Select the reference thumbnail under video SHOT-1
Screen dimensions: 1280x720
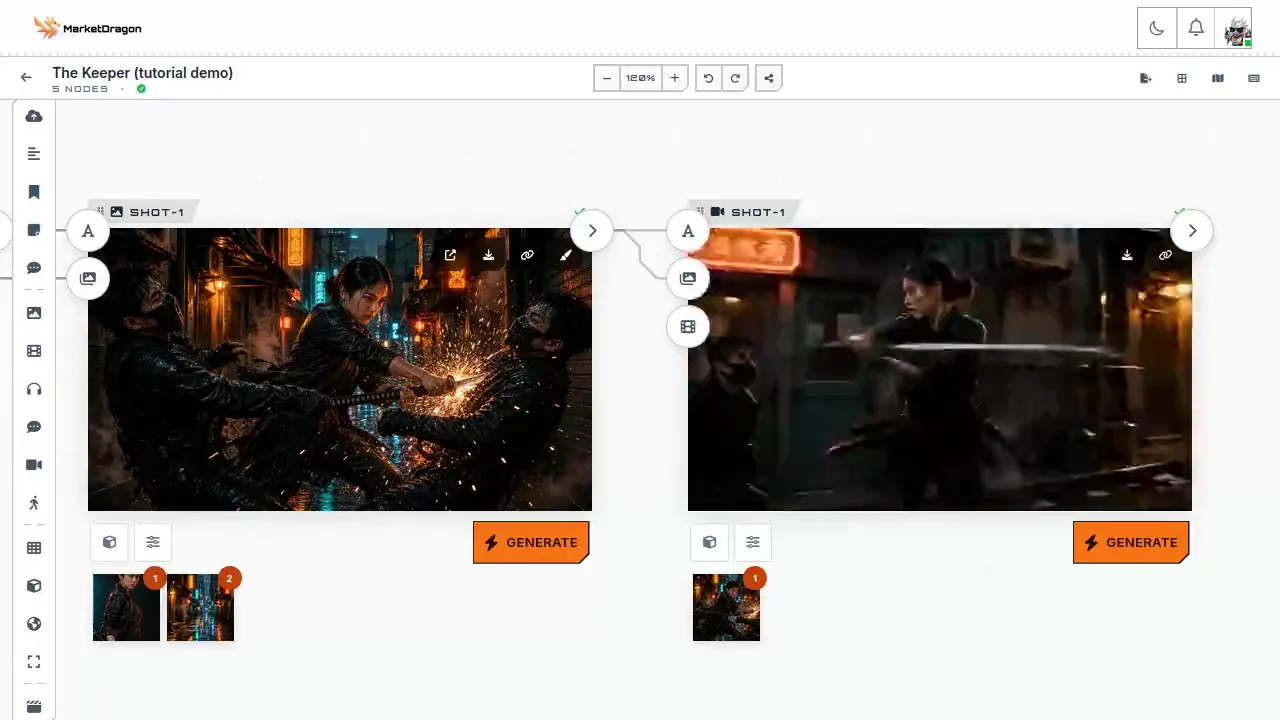point(726,607)
